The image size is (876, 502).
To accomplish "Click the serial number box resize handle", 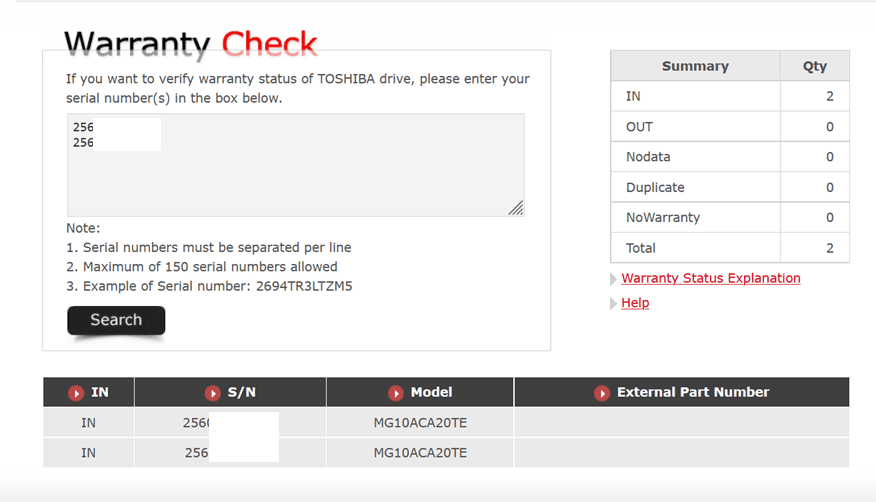I will click(x=515, y=207).
